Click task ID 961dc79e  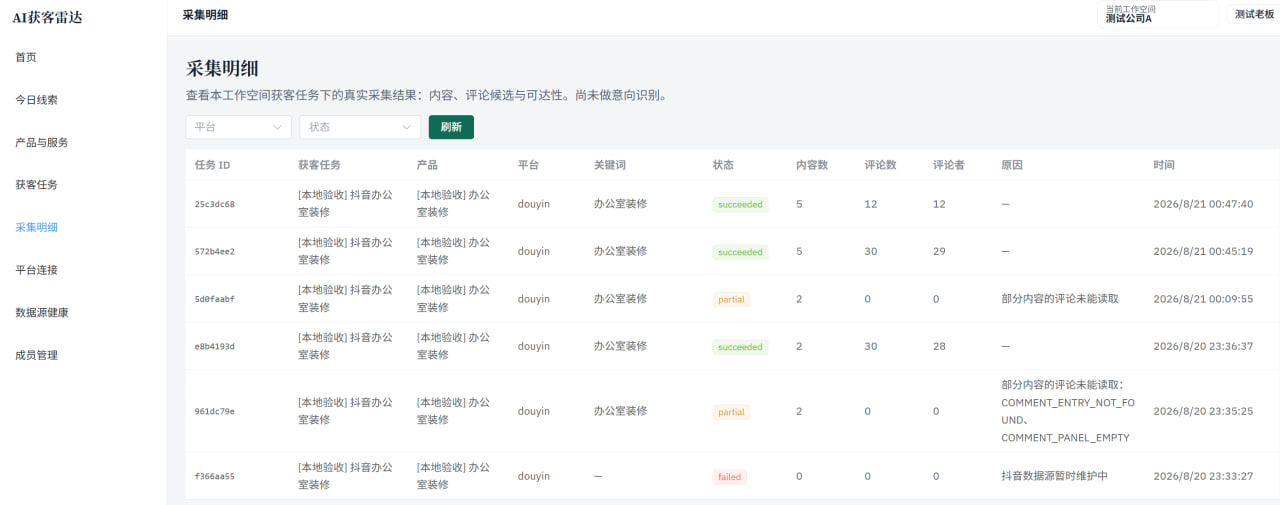point(215,411)
